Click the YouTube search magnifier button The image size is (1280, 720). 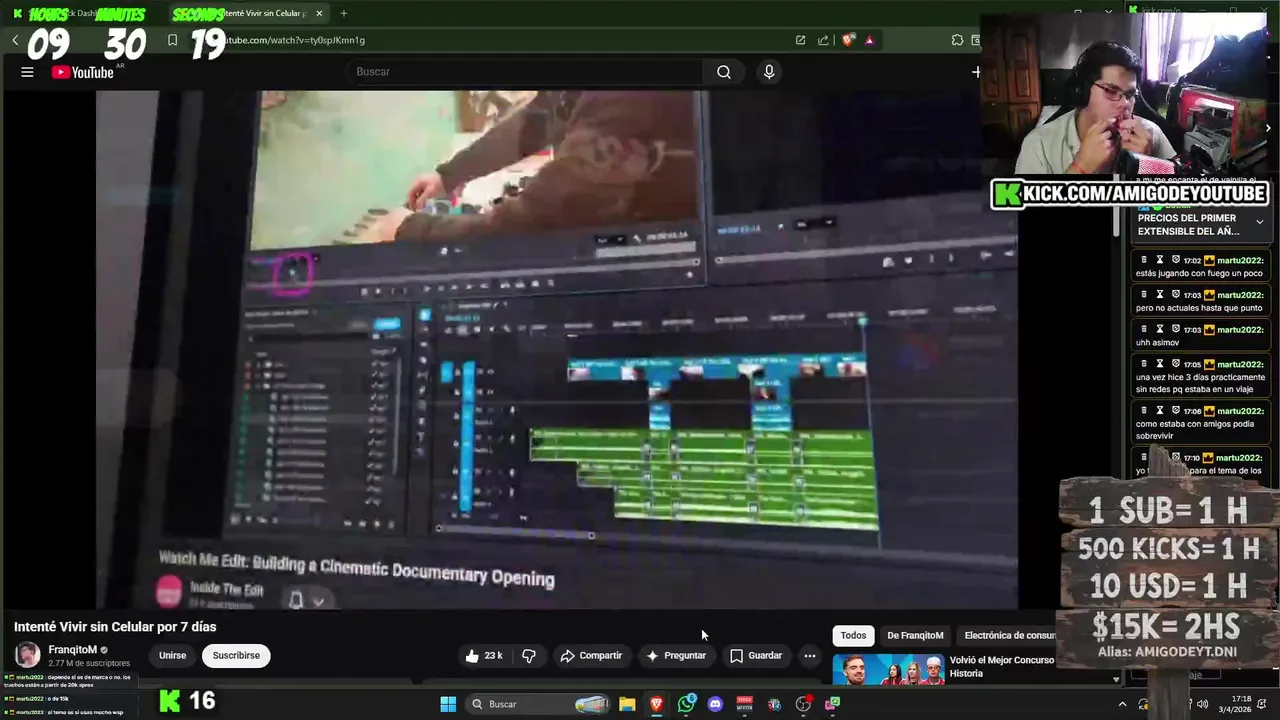pos(723,72)
